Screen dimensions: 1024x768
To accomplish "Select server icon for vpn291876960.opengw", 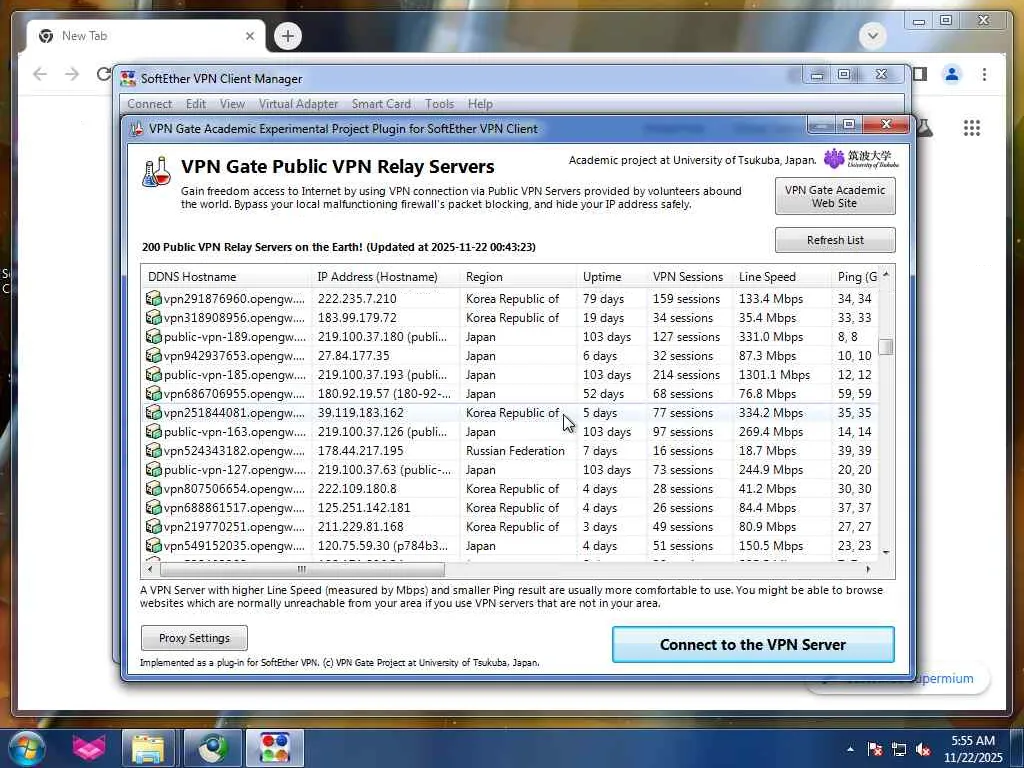I will (x=153, y=298).
